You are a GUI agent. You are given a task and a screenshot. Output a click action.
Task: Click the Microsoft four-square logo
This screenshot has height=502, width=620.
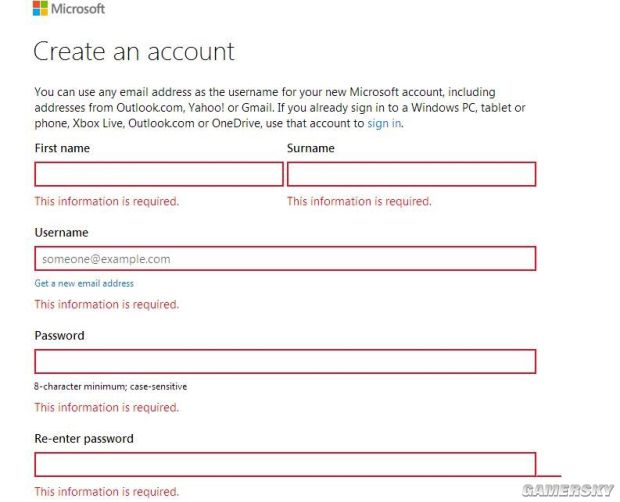(x=40, y=10)
